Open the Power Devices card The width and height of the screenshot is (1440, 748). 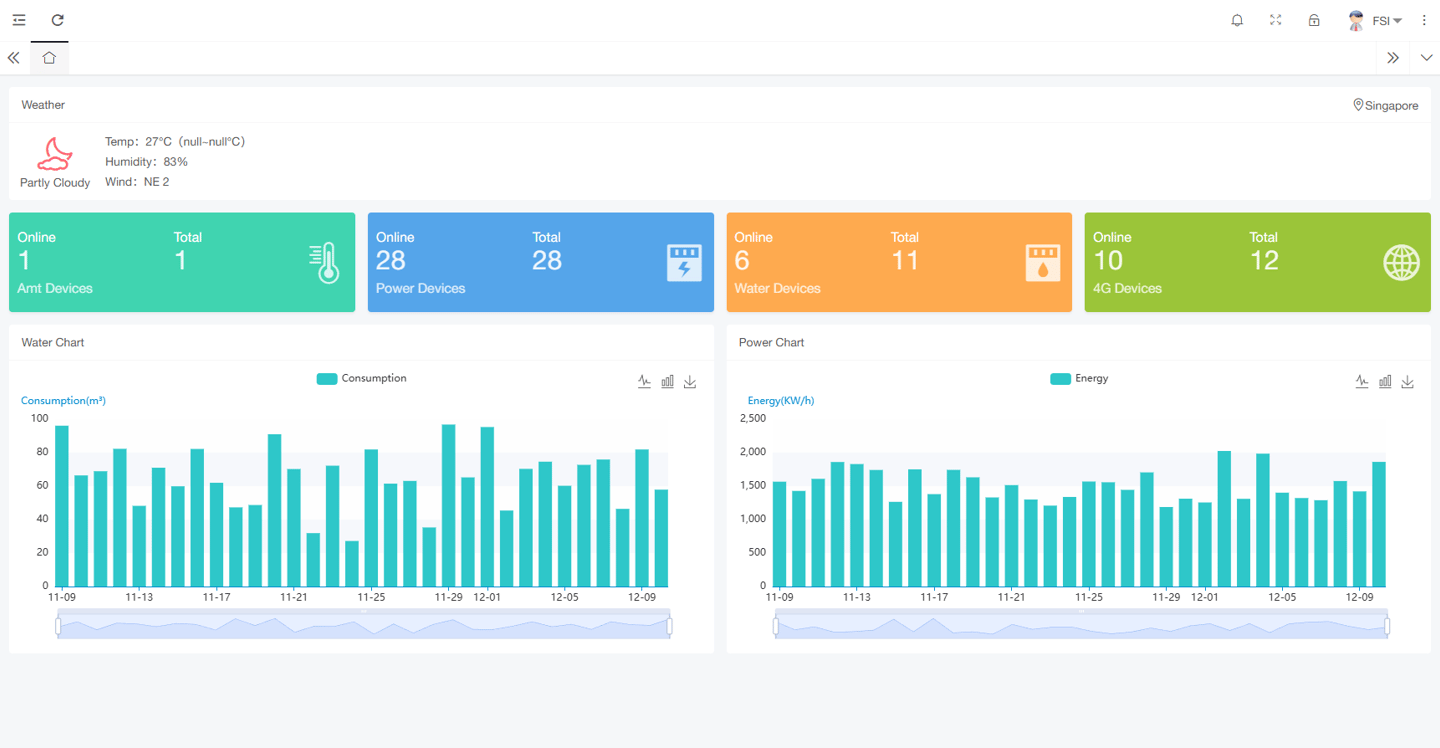click(x=541, y=262)
